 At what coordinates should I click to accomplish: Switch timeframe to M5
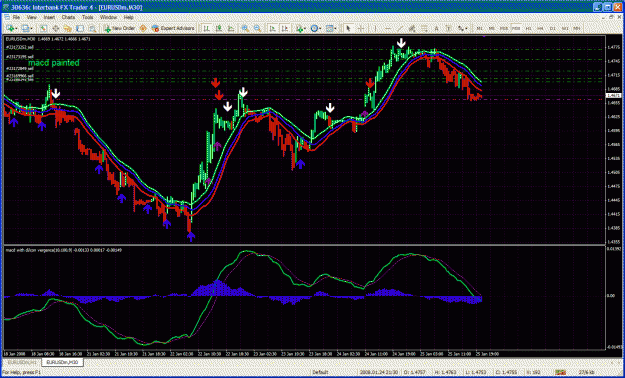(x=491, y=28)
